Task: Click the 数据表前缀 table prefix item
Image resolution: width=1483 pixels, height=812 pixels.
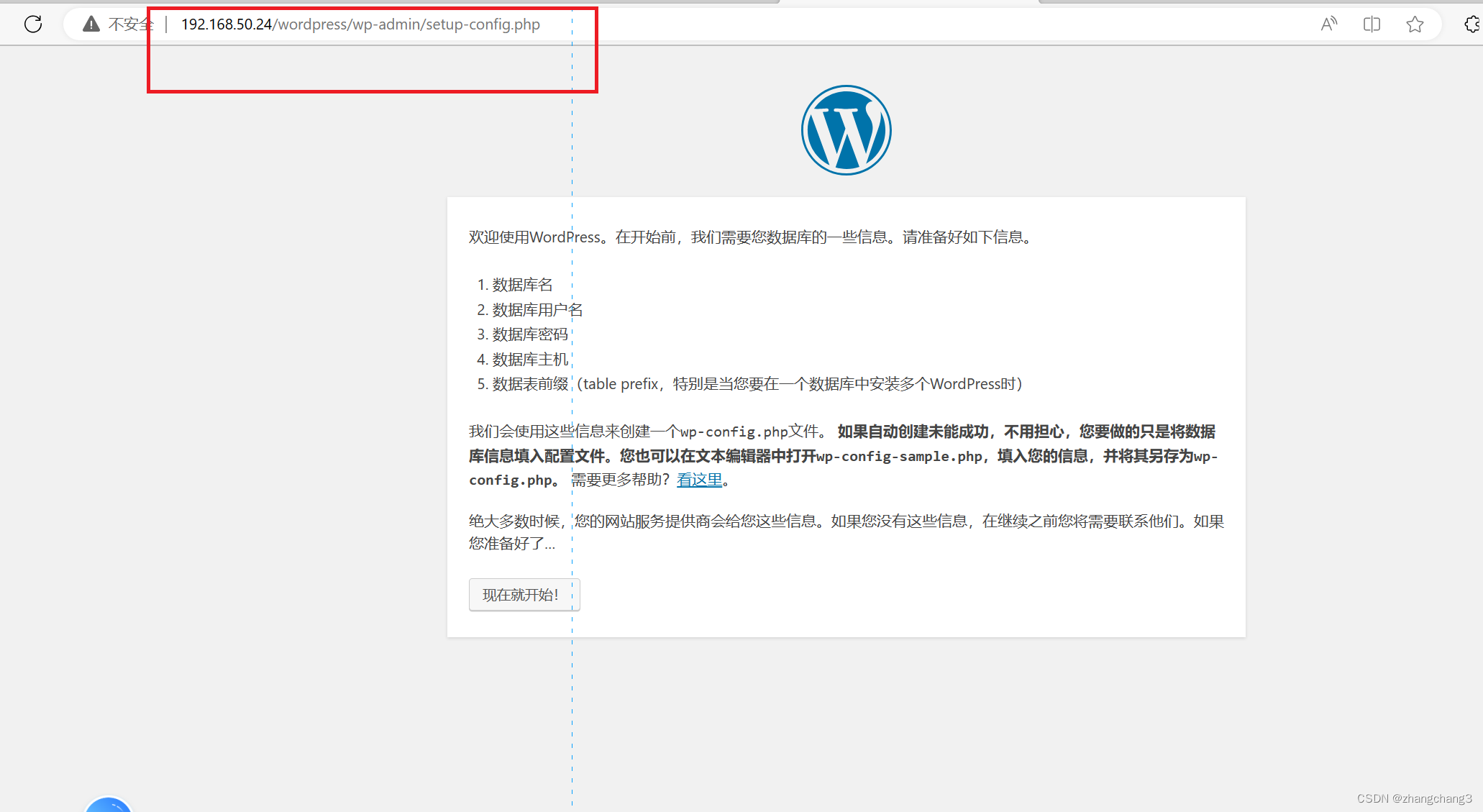Action: [x=530, y=384]
